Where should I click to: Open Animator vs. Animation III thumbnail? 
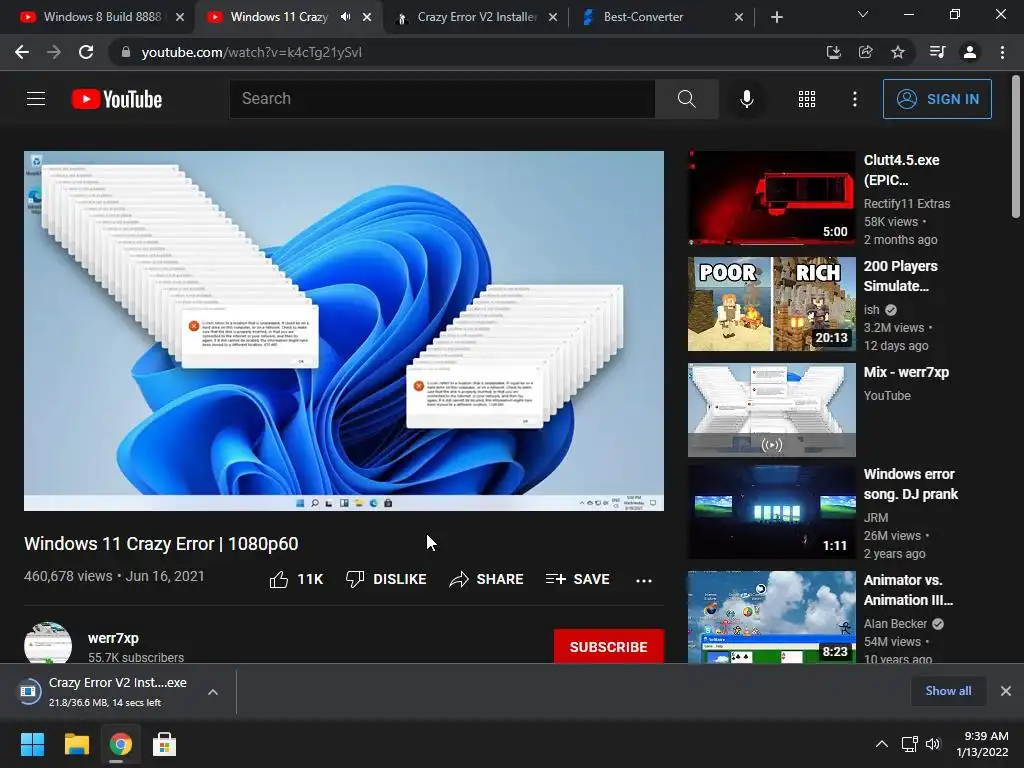point(771,617)
